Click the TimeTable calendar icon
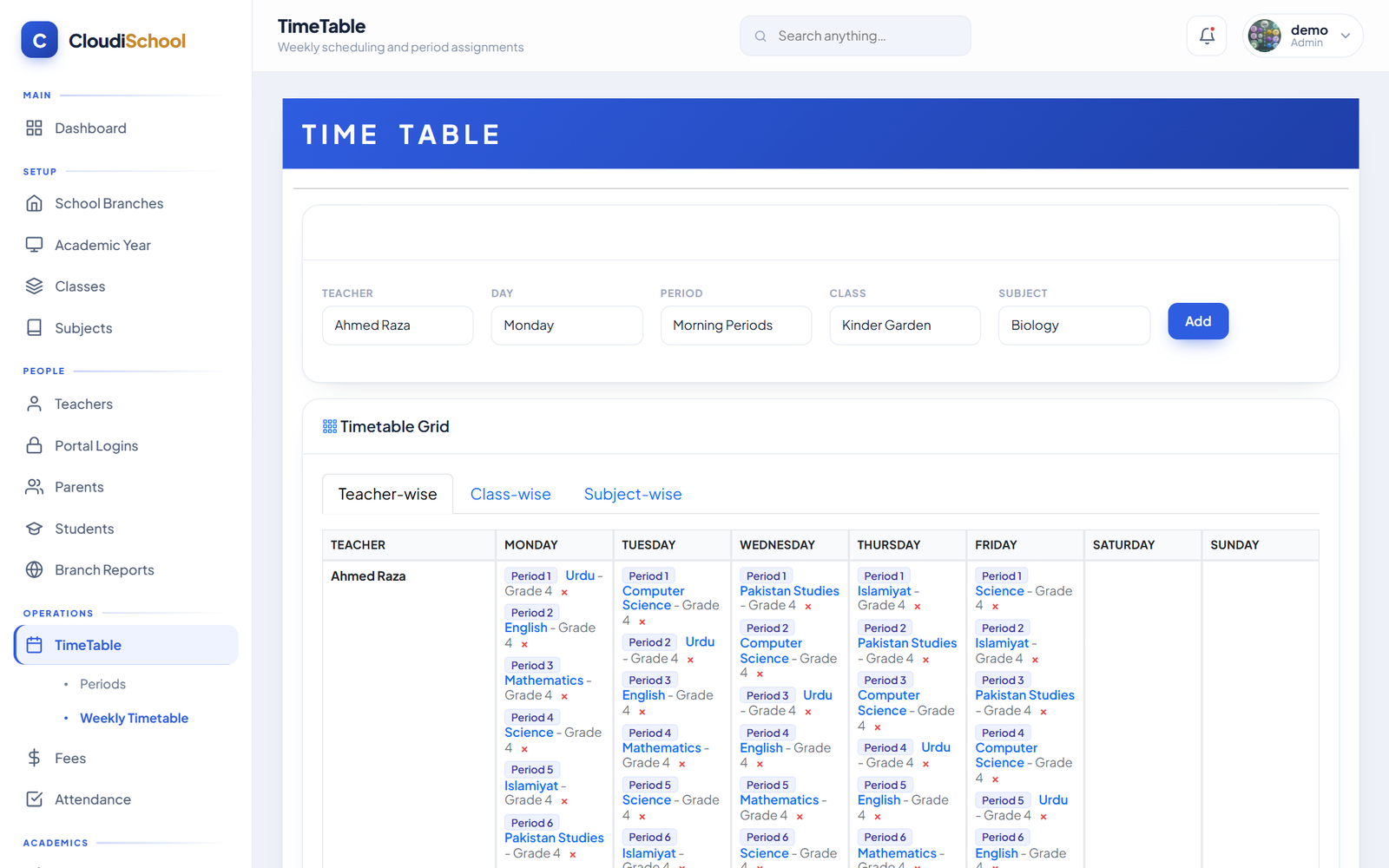Viewport: 1389px width, 868px height. pos(35,645)
